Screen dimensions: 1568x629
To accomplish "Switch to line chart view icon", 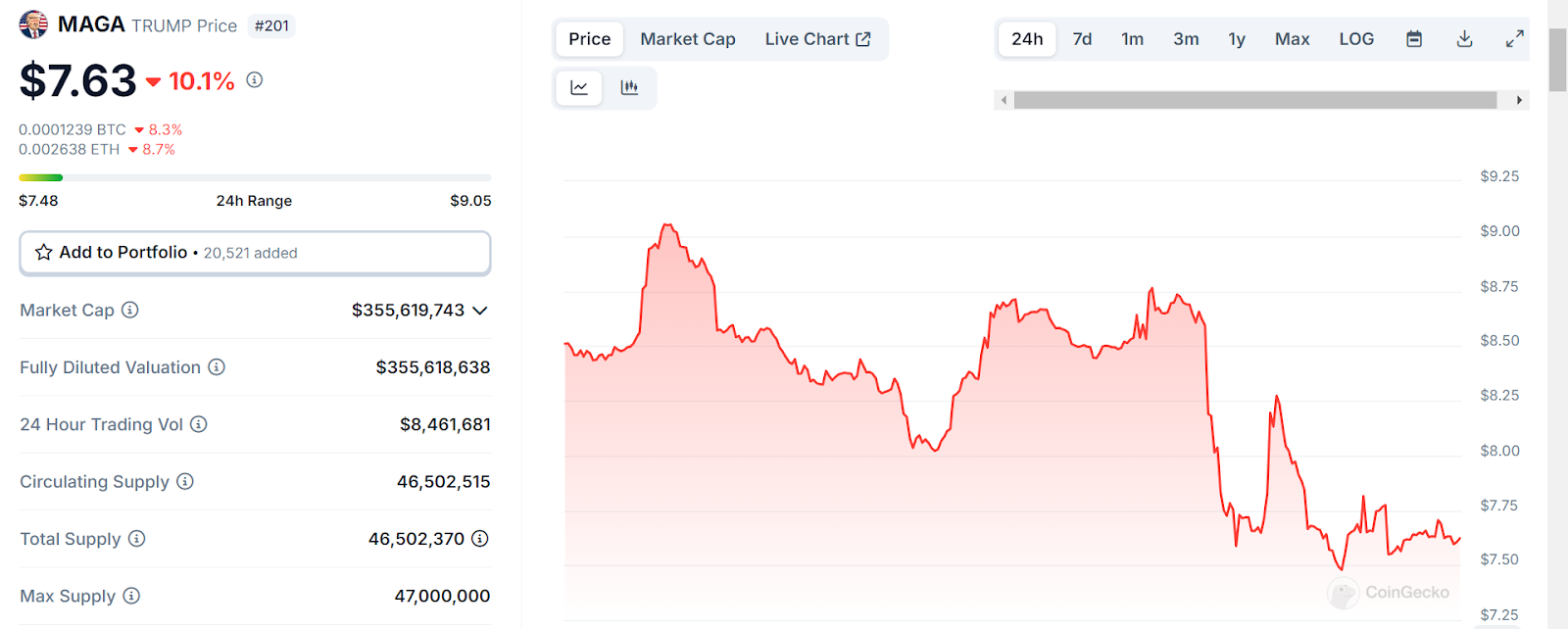I will (x=579, y=88).
